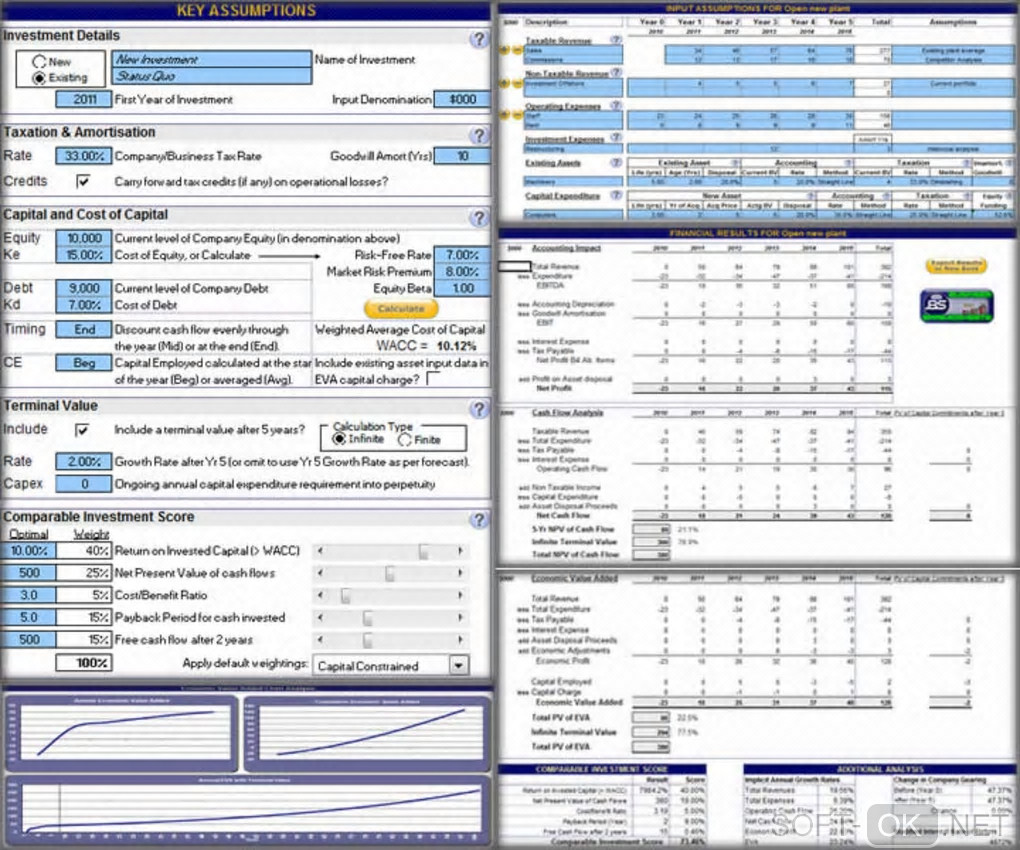Select Infinite calculation type
Screen dimensions: 1020x850
point(339,440)
